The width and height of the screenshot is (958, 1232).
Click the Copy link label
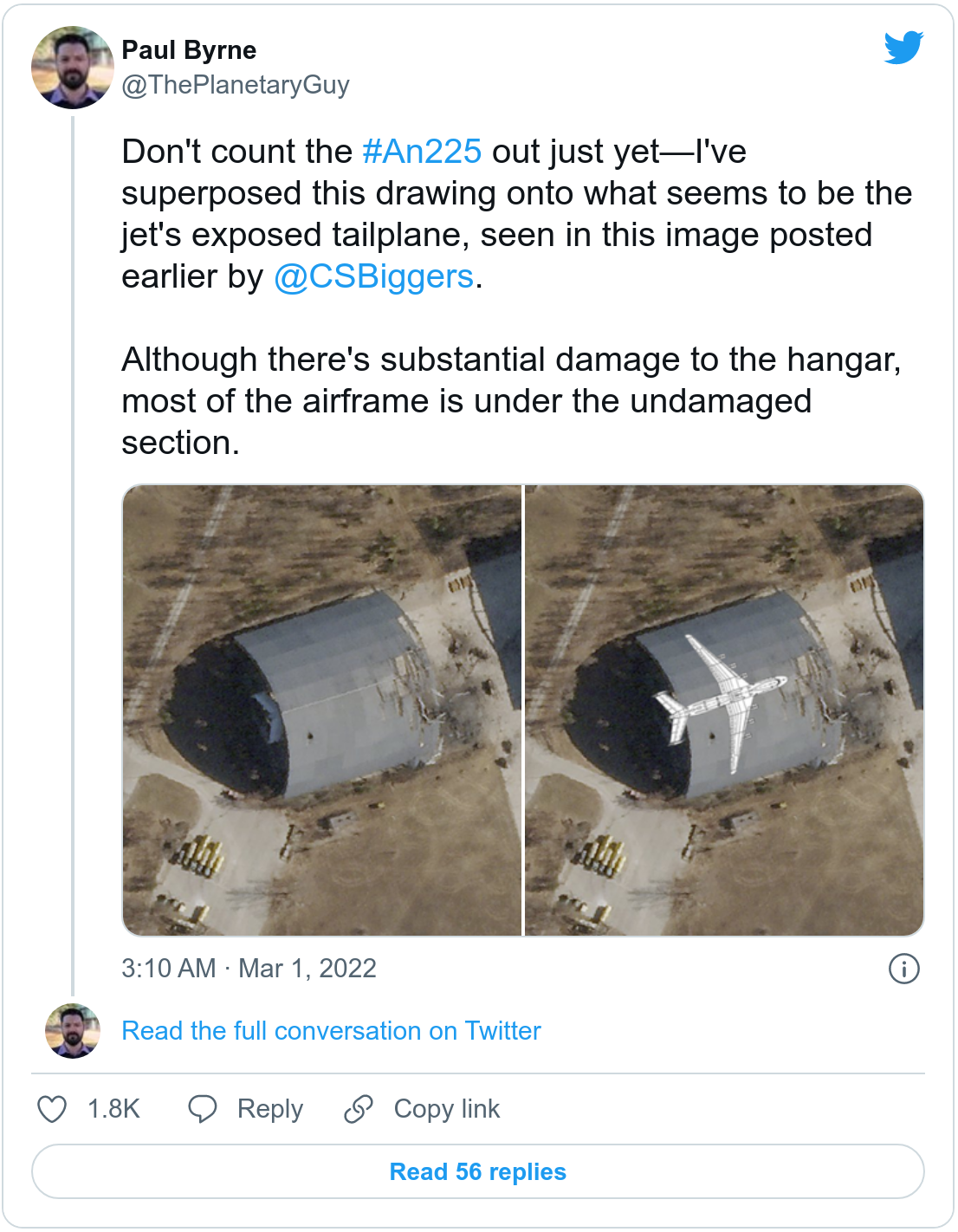(x=446, y=1109)
